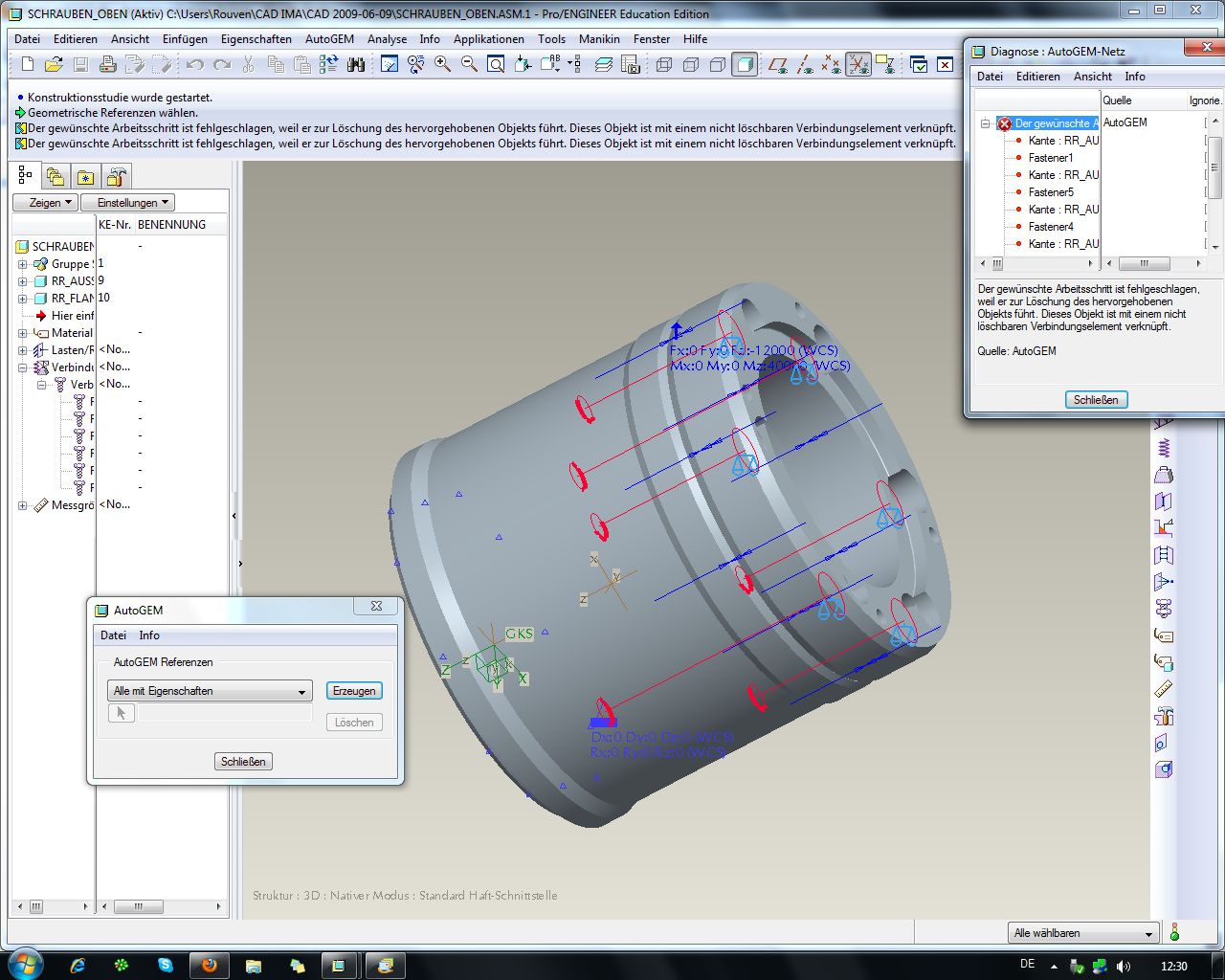Click the Save diskette icon
Image resolution: width=1225 pixels, height=980 pixels.
[x=80, y=64]
